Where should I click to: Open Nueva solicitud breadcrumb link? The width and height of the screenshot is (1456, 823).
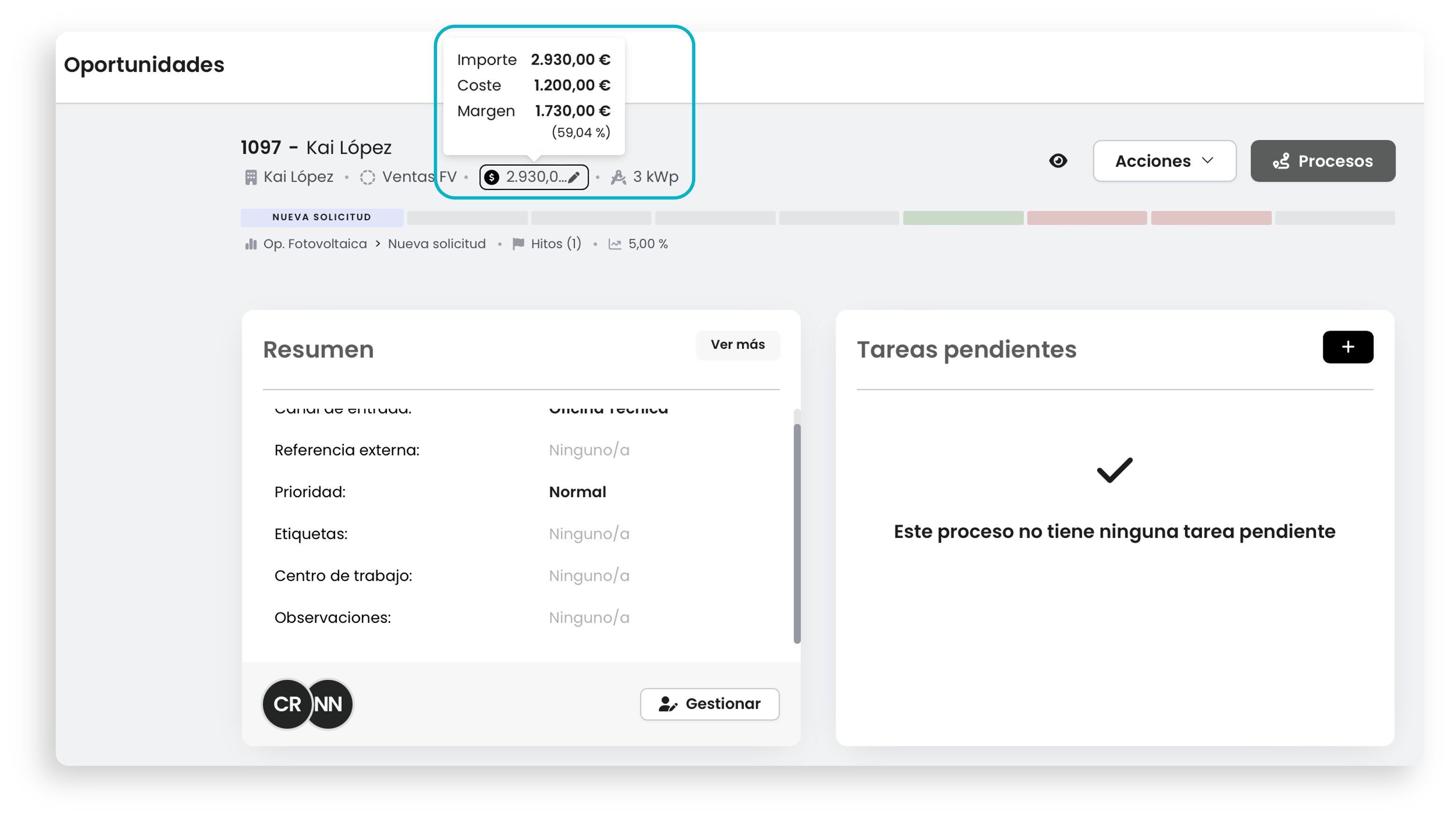click(437, 244)
